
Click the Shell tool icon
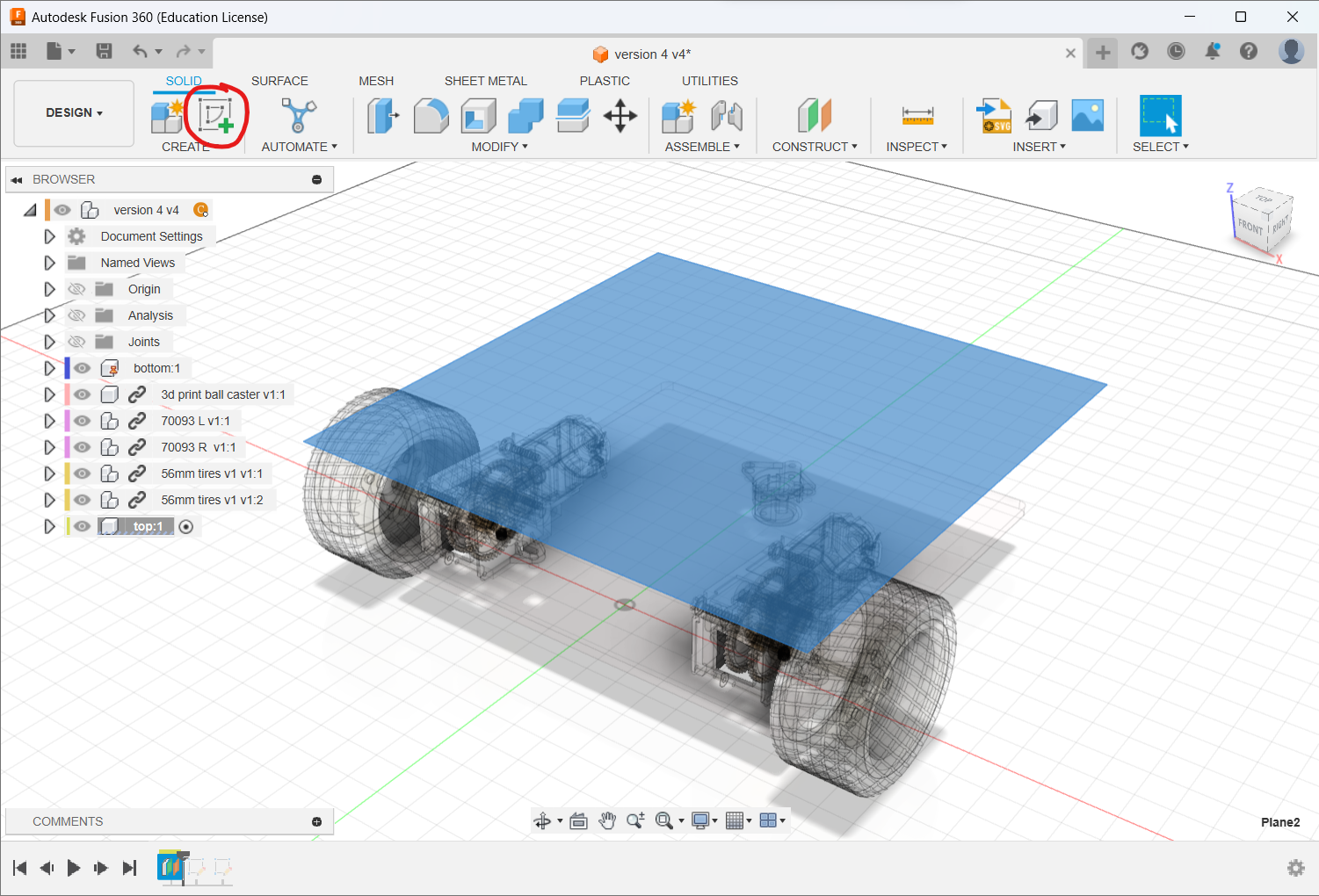pyautogui.click(x=478, y=115)
